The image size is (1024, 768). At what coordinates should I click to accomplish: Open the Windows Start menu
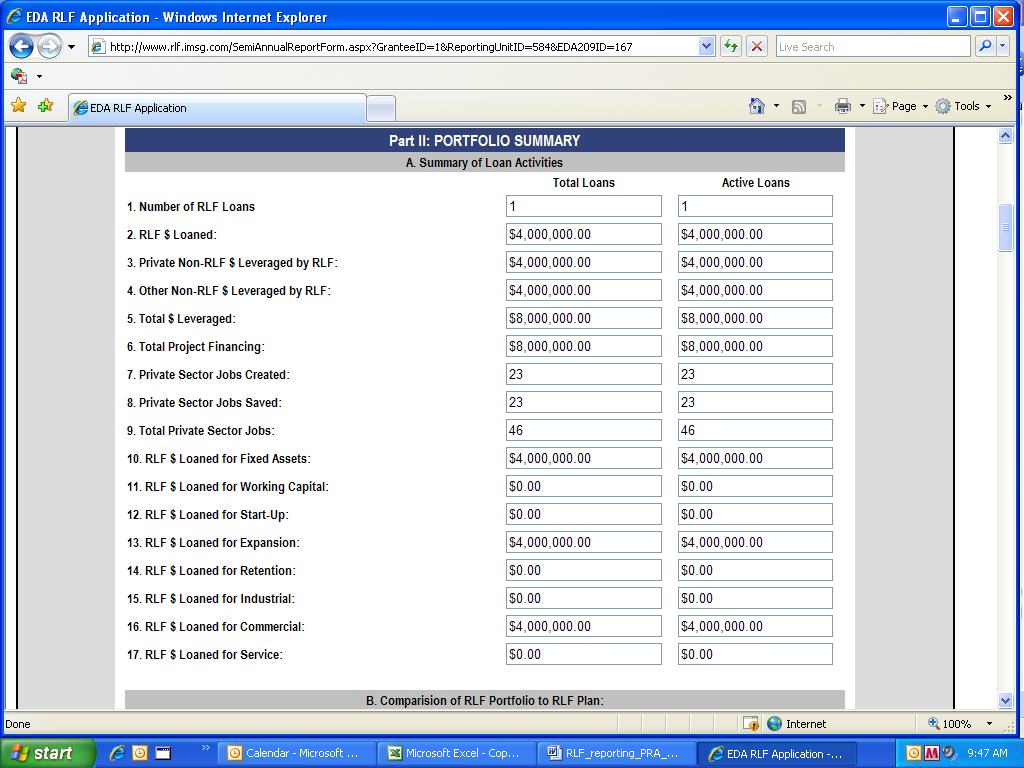click(x=47, y=753)
